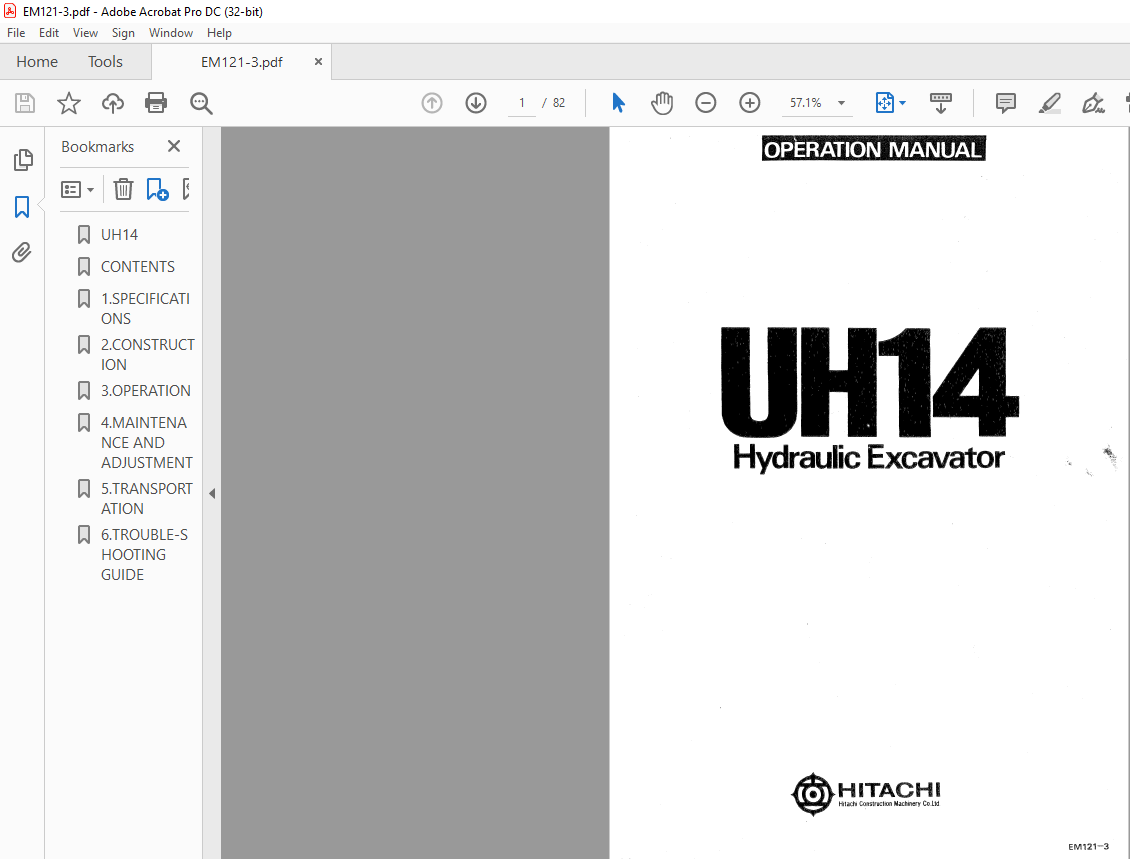The width and height of the screenshot is (1130, 859).
Task: Open bookmarks options list icon
Action: point(77,190)
